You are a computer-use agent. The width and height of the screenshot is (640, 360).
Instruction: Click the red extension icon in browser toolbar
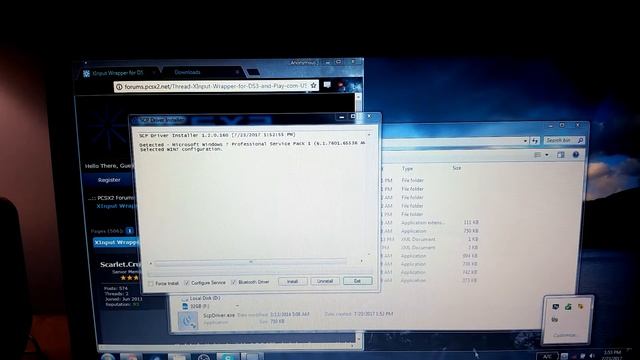341,85
